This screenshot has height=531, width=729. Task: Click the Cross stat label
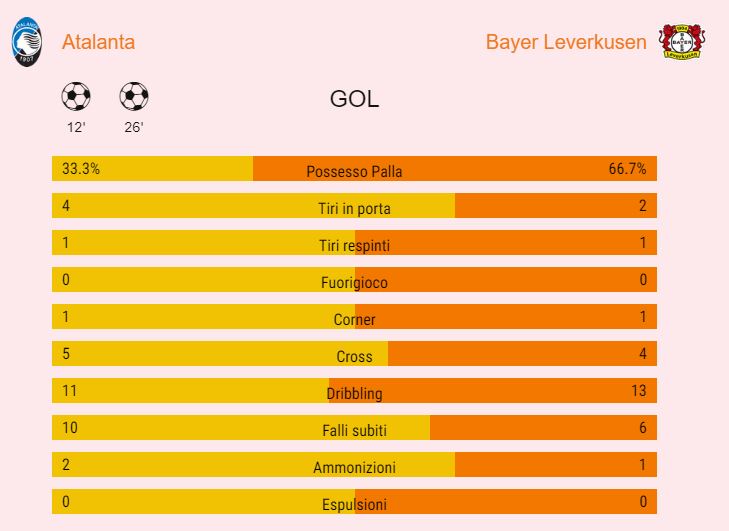point(354,357)
